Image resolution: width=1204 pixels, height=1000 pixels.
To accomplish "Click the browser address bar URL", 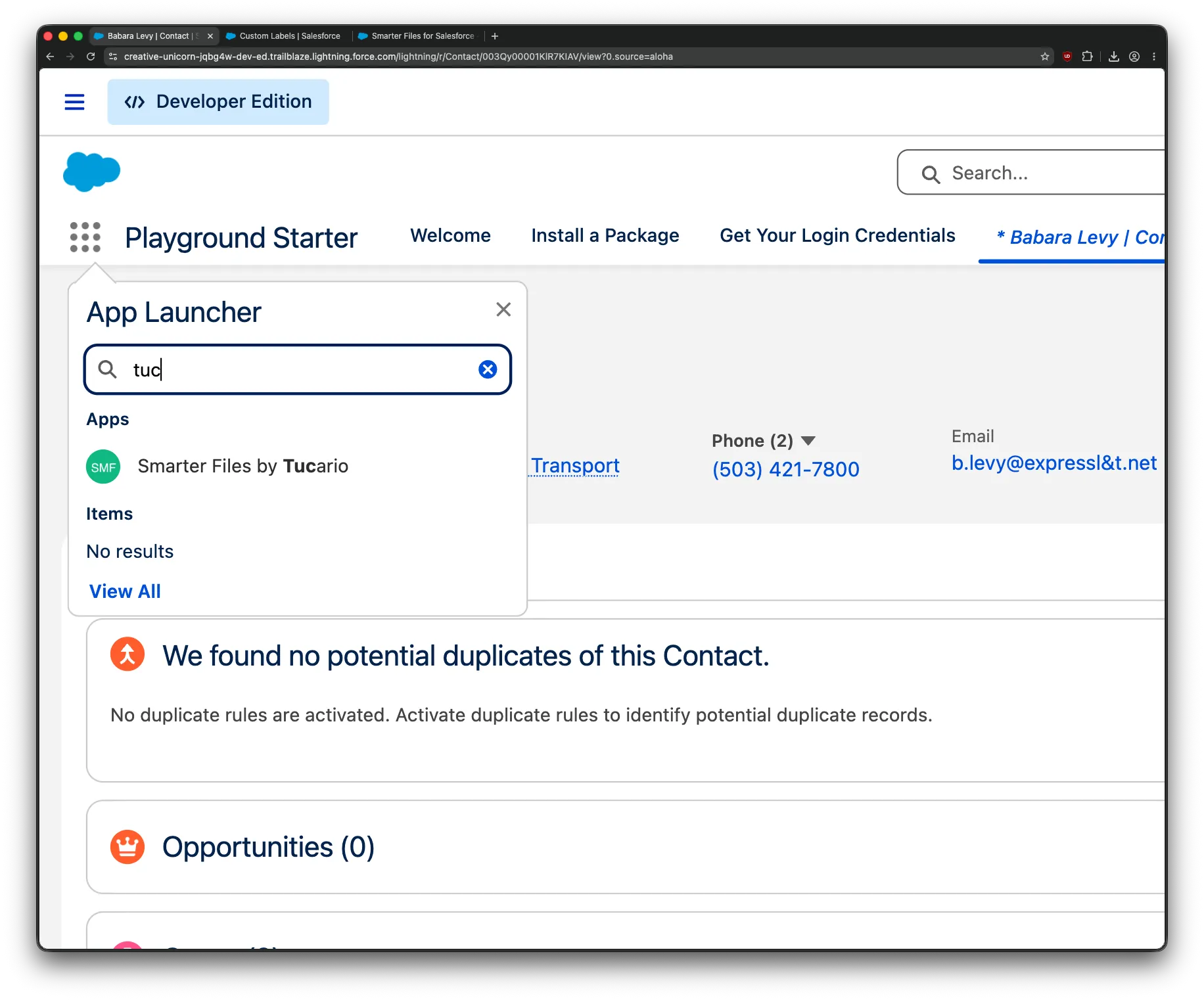I will tap(398, 57).
